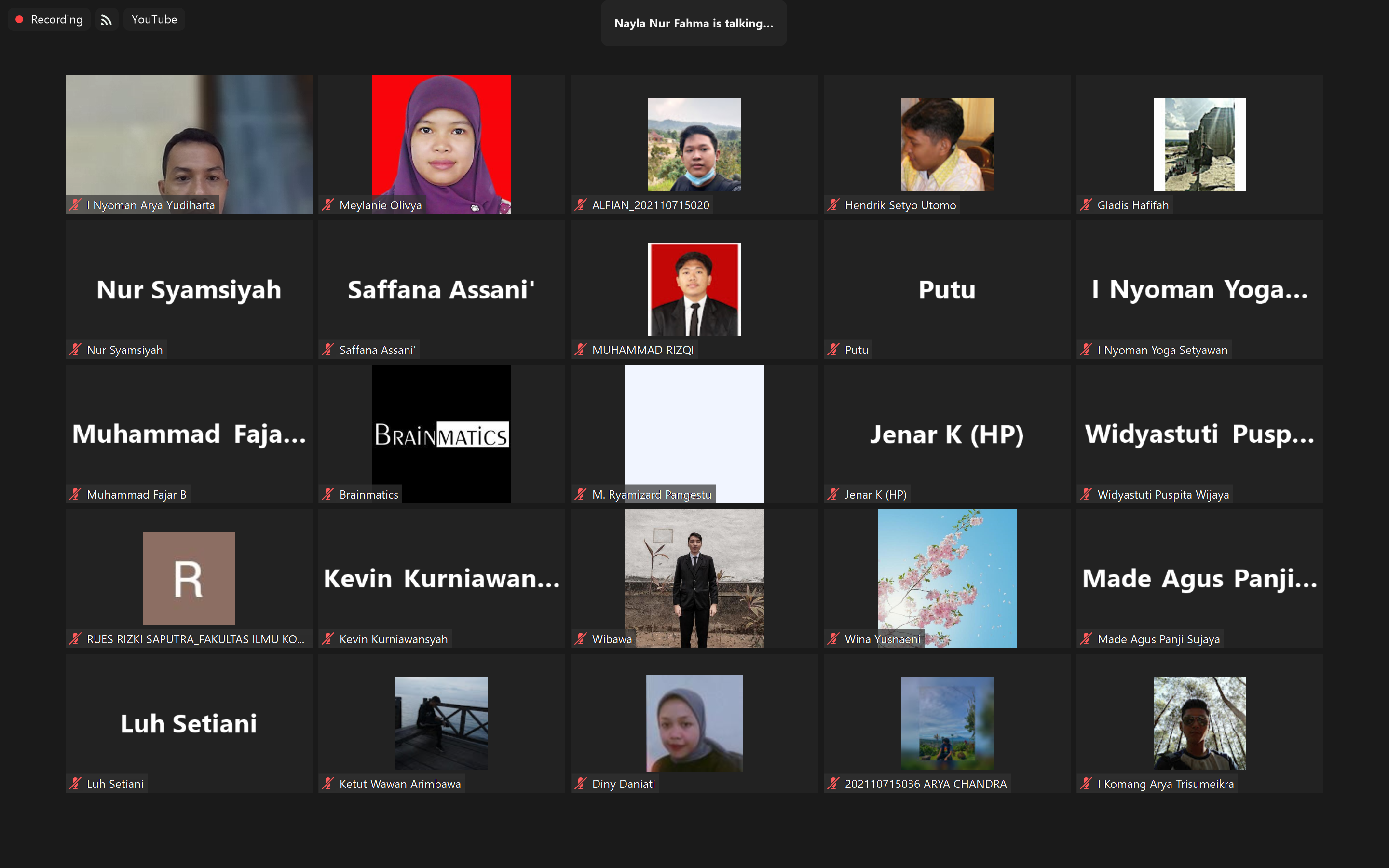Click the live stream broadcast icon
1389x868 pixels.
click(106, 19)
